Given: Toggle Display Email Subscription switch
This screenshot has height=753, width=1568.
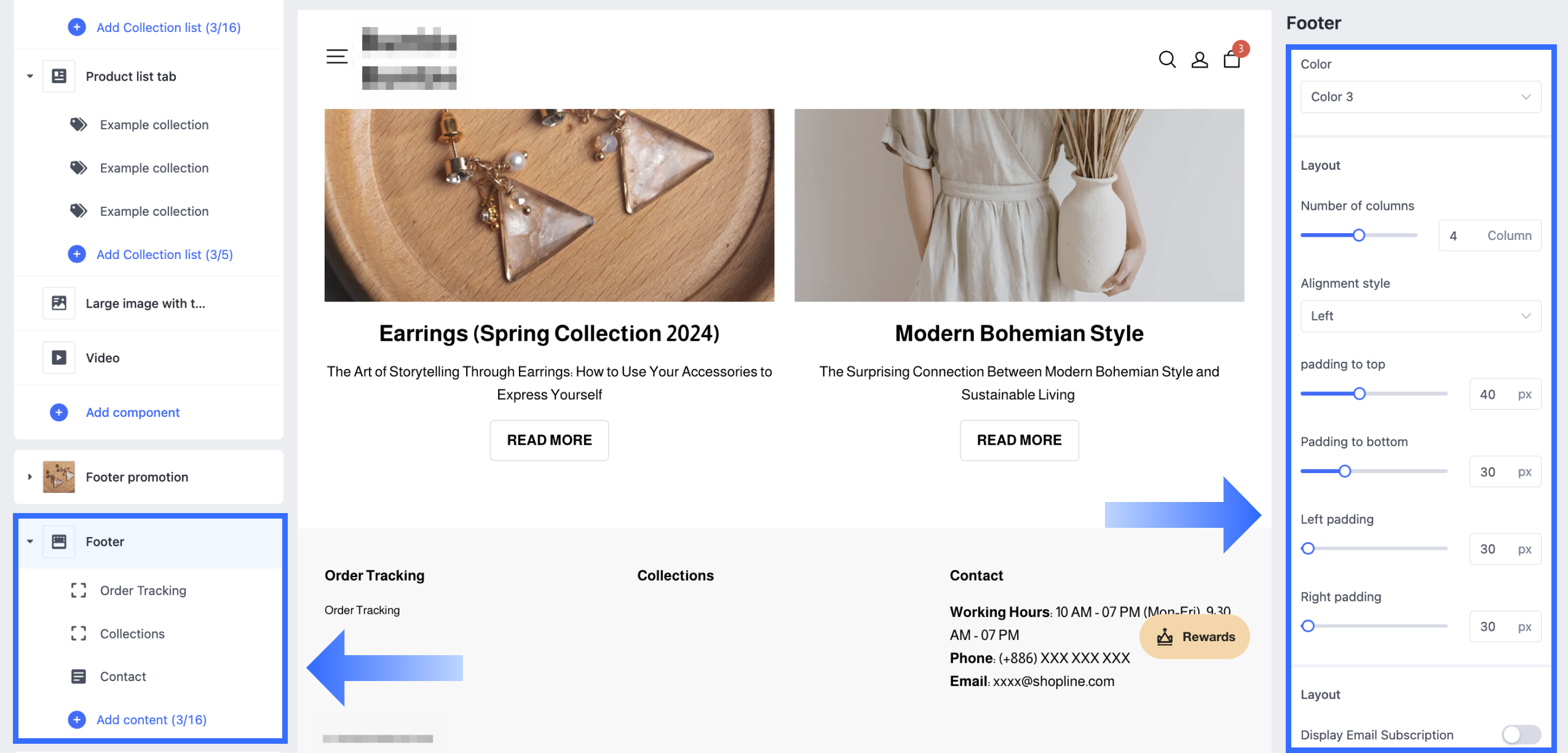Looking at the screenshot, I should pyautogui.click(x=1521, y=734).
